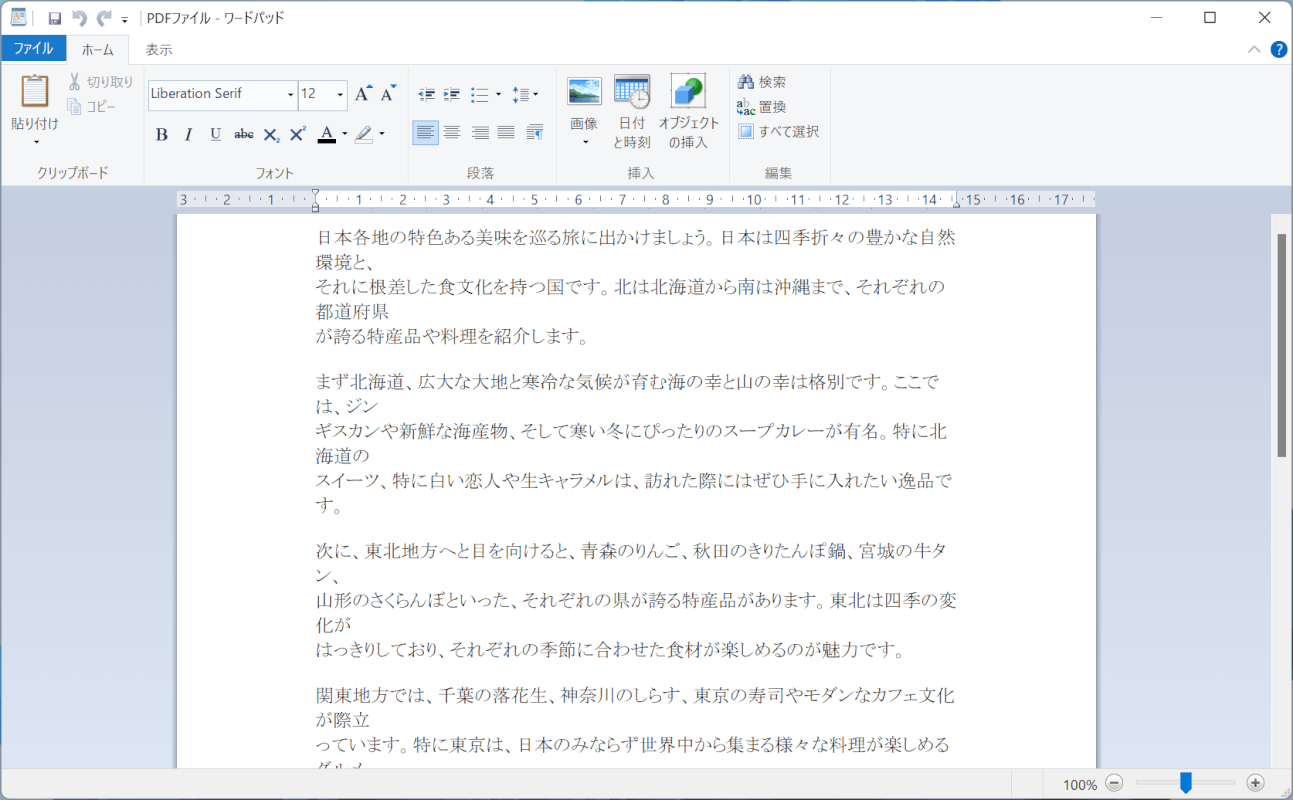Click the Decrease Indent icon
1293x800 pixels.
tap(427, 95)
